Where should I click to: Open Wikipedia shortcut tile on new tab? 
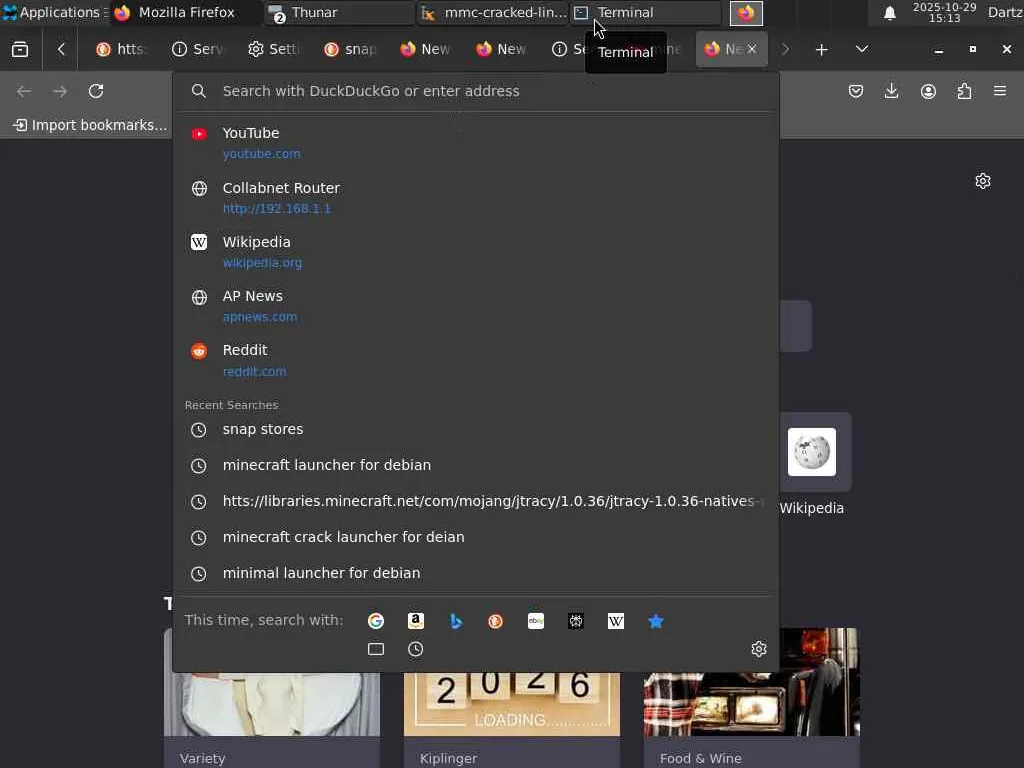click(812, 465)
